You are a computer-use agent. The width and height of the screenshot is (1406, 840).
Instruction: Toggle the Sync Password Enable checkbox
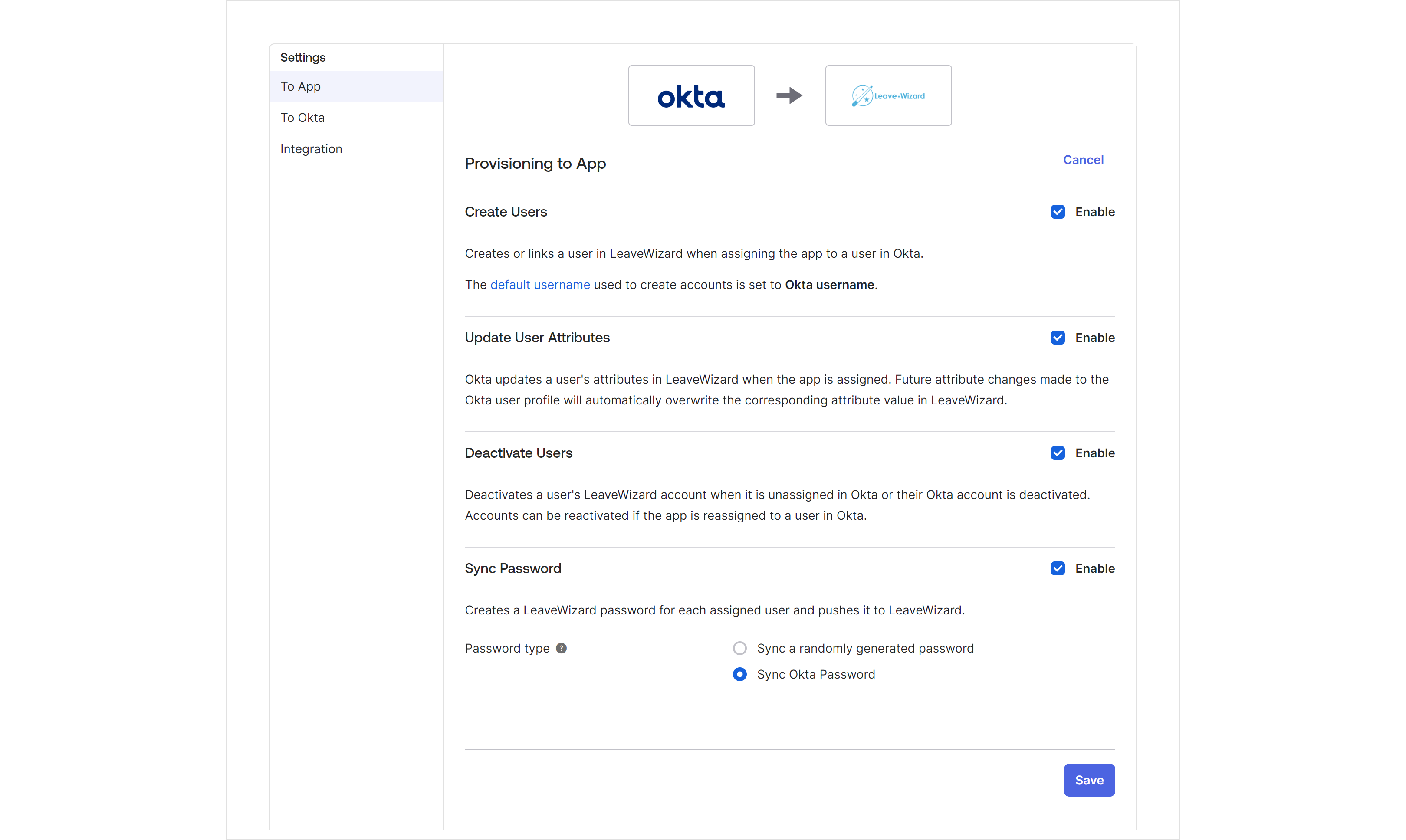point(1058,568)
